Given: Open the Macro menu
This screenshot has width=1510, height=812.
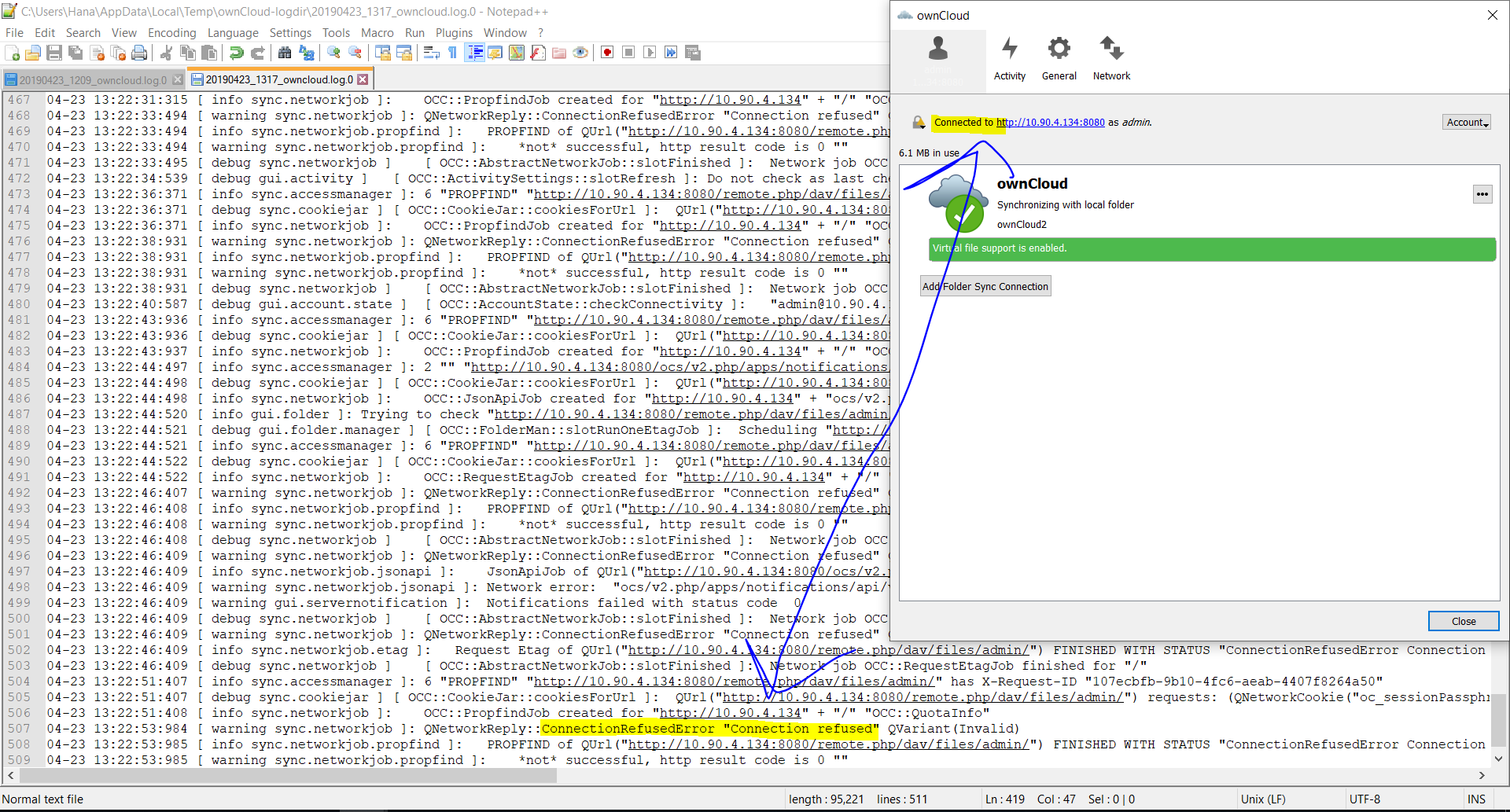Looking at the screenshot, I should tap(377, 33).
